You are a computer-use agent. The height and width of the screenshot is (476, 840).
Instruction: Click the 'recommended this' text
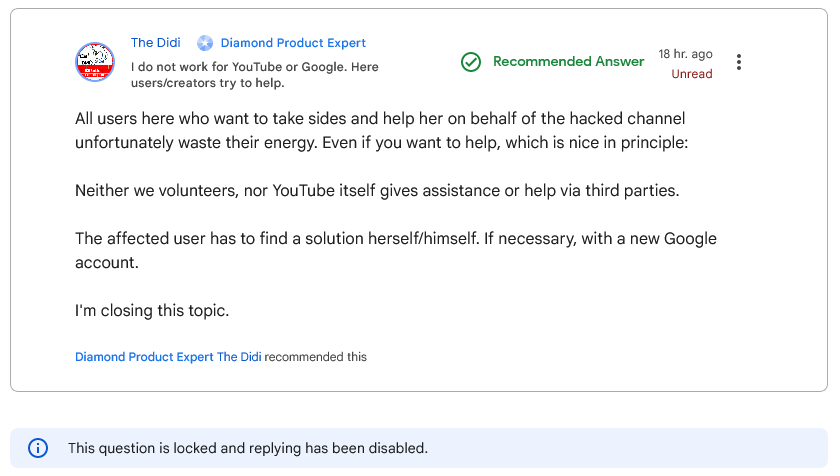coord(316,357)
